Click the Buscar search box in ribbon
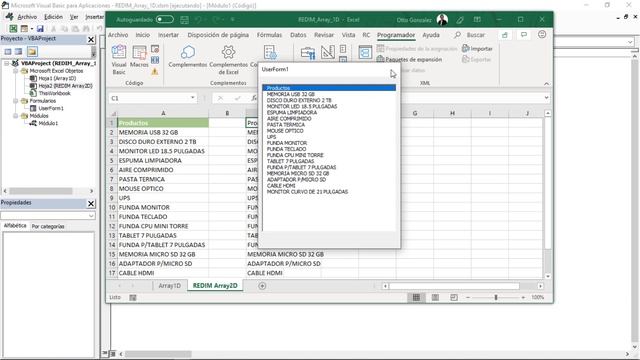Image resolution: width=640 pixels, height=360 pixels. click(x=471, y=35)
